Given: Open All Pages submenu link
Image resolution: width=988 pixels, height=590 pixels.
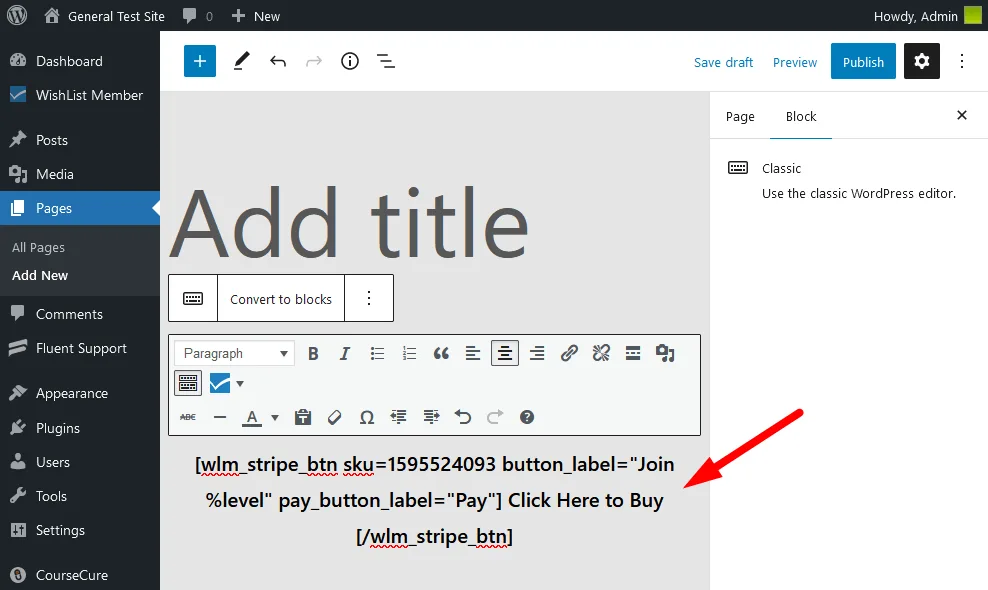Looking at the screenshot, I should pos(38,247).
